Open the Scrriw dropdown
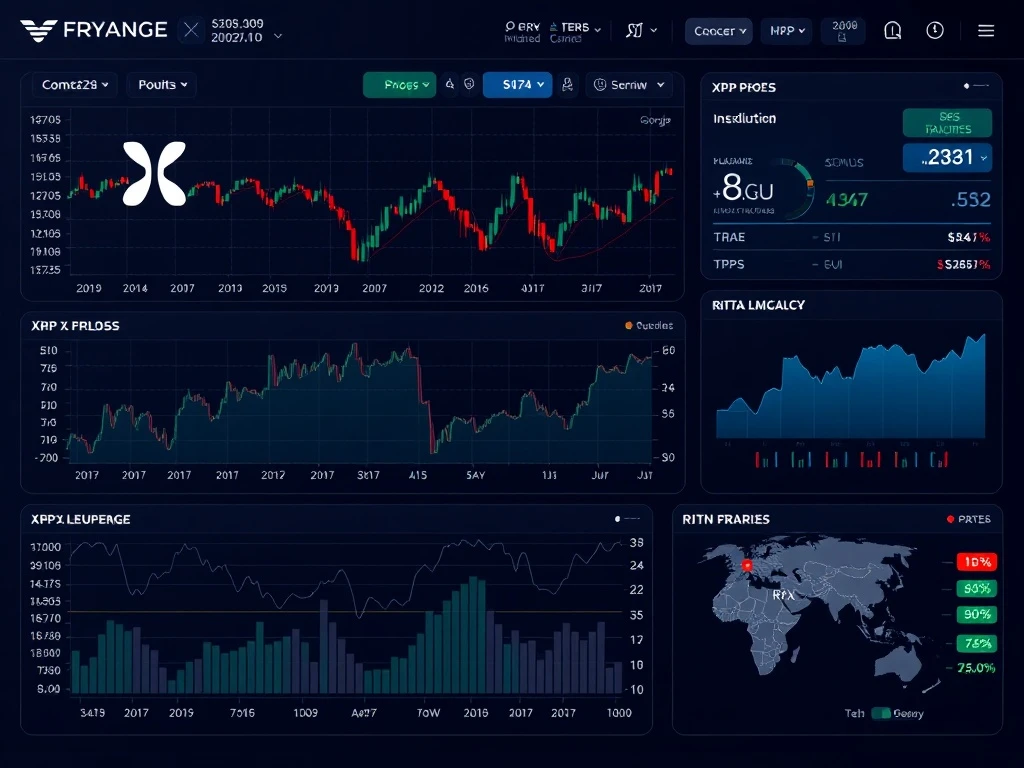The image size is (1024, 768). pos(629,85)
